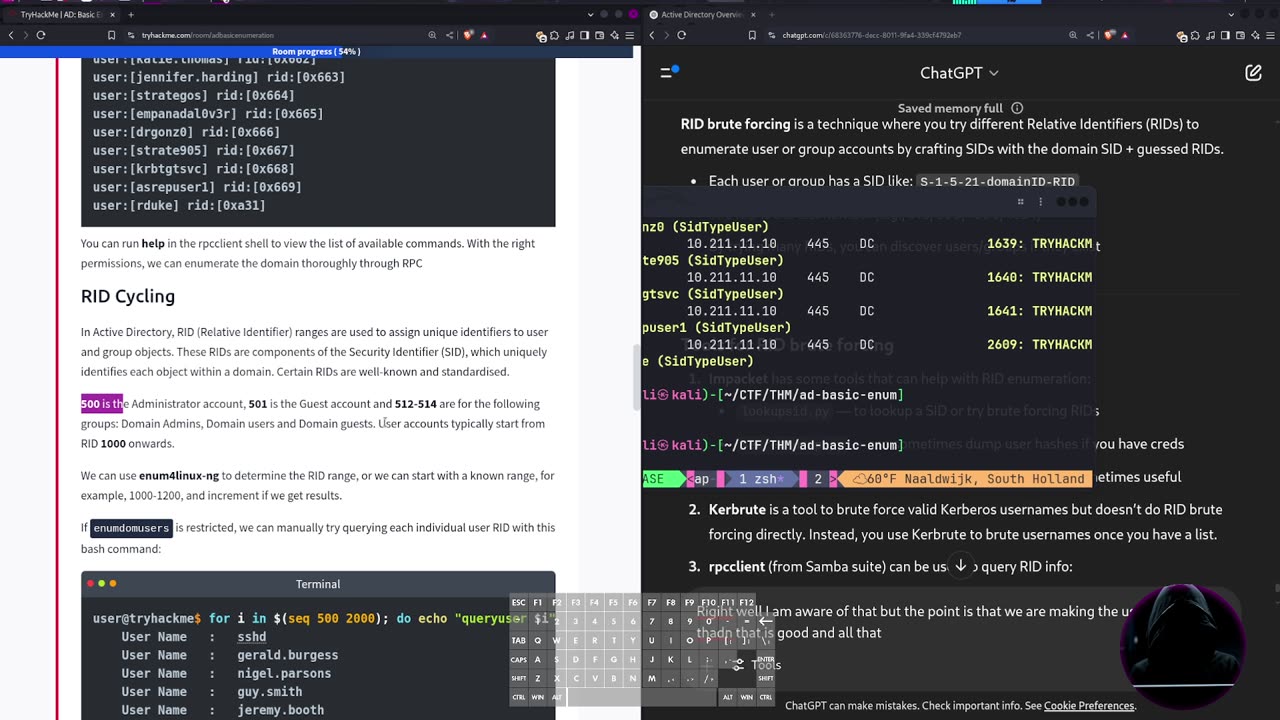Screen dimensions: 1280x720
Task: Open Brave Shields in TryHackMe window
Action: [x=468, y=35]
